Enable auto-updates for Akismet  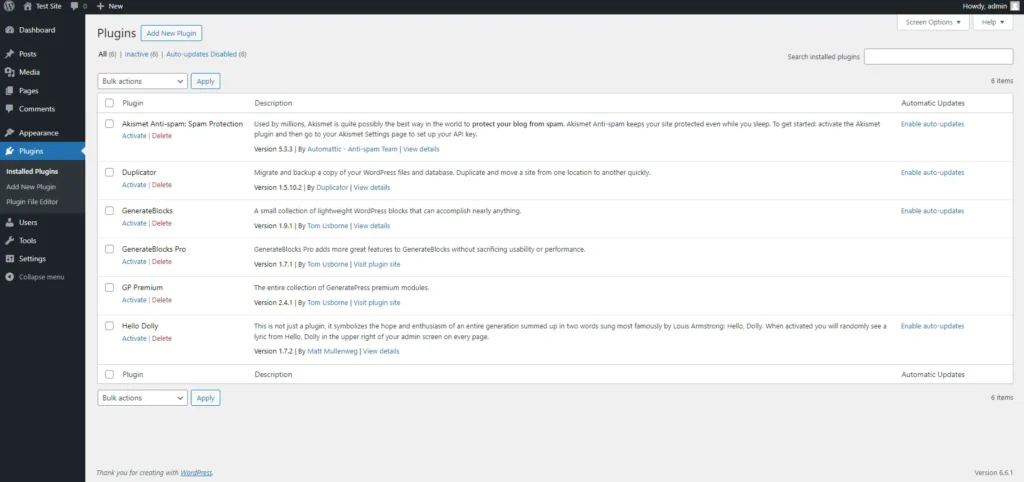tap(932, 124)
